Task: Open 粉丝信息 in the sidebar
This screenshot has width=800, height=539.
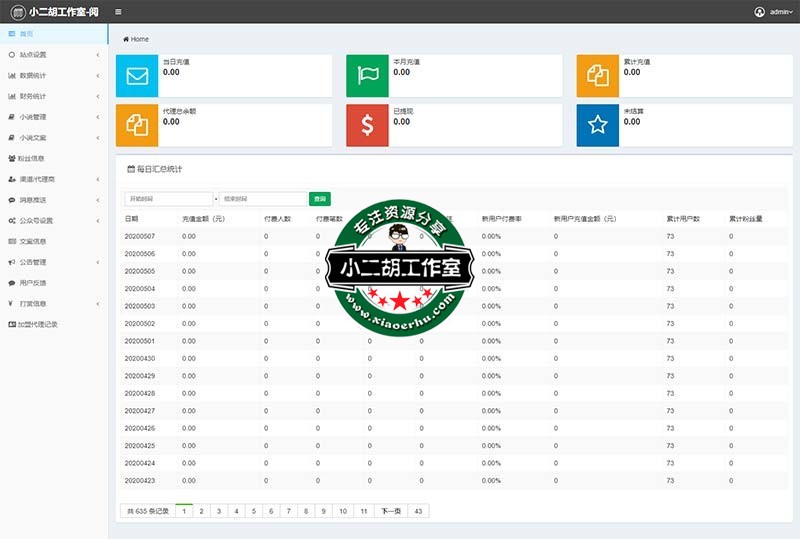Action: pos(32,158)
